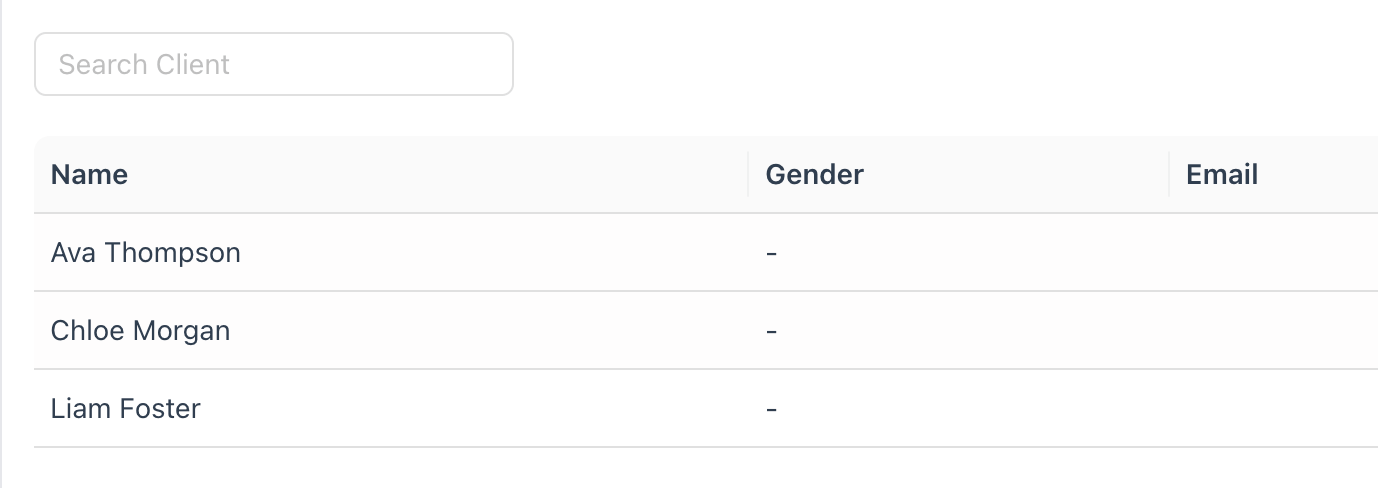Select the Liam Foster client name
1378x488 pixels.
[126, 409]
